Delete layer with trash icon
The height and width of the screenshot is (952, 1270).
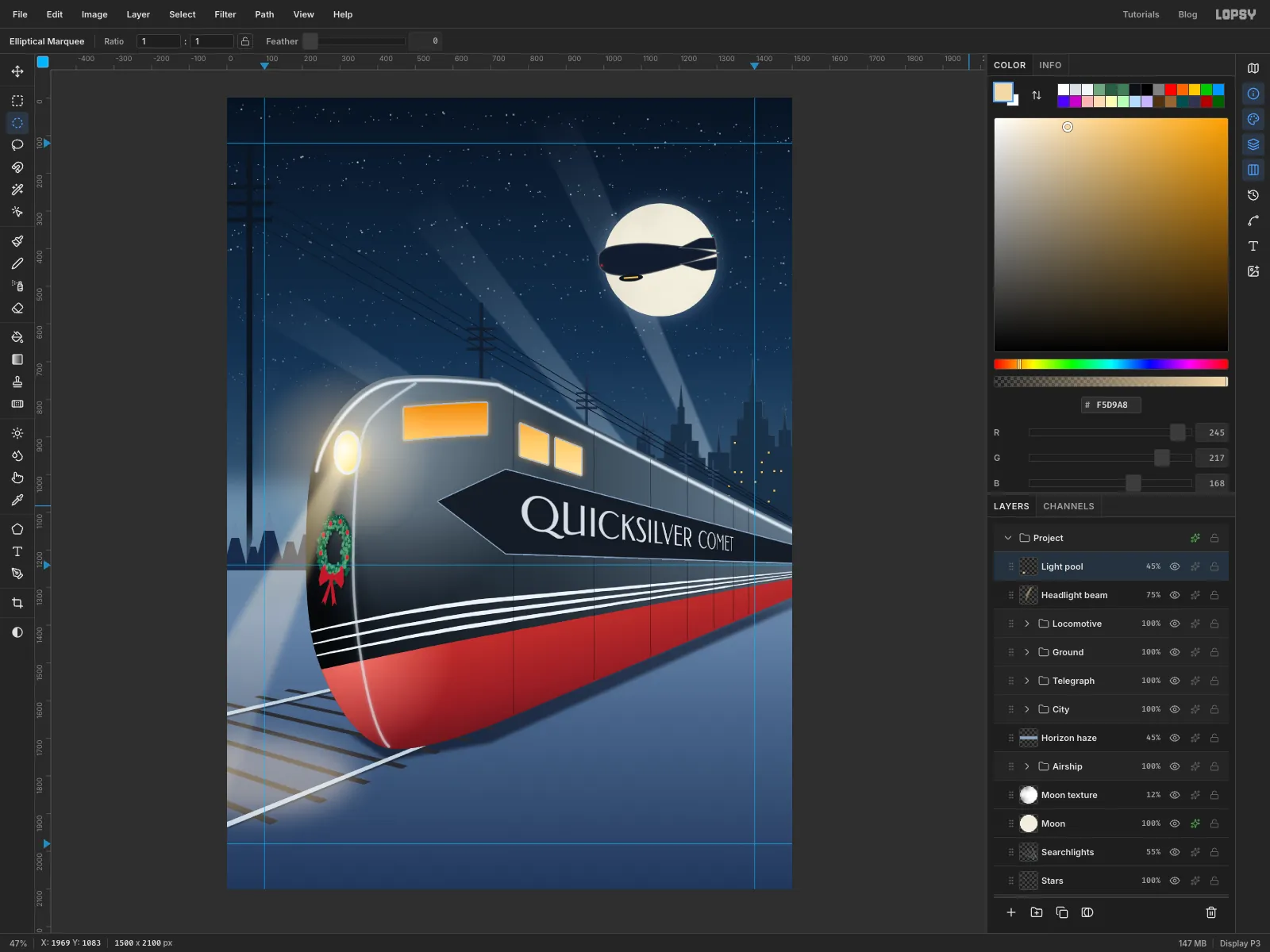1211,912
